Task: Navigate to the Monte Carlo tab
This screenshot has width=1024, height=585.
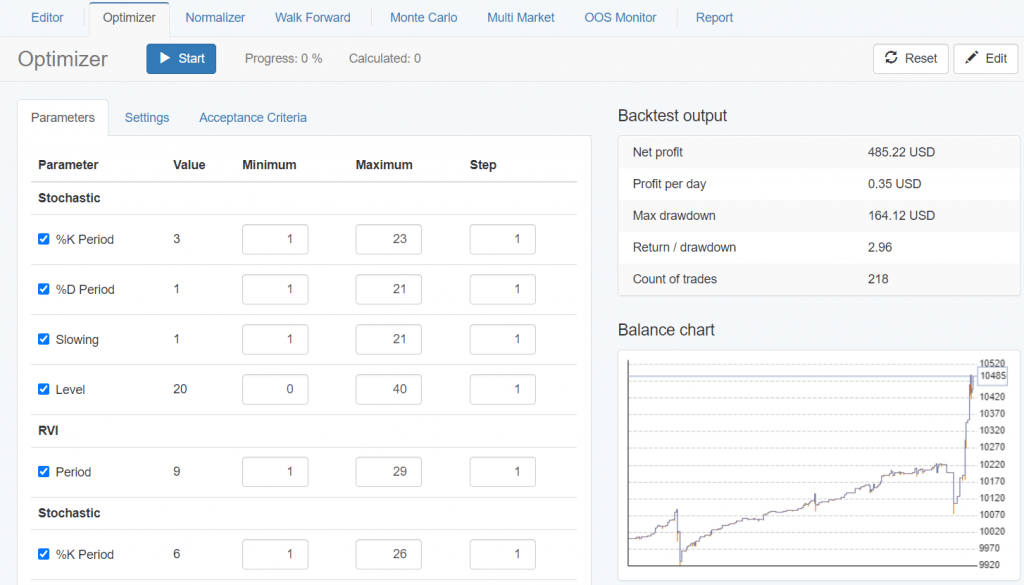Action: (x=423, y=17)
